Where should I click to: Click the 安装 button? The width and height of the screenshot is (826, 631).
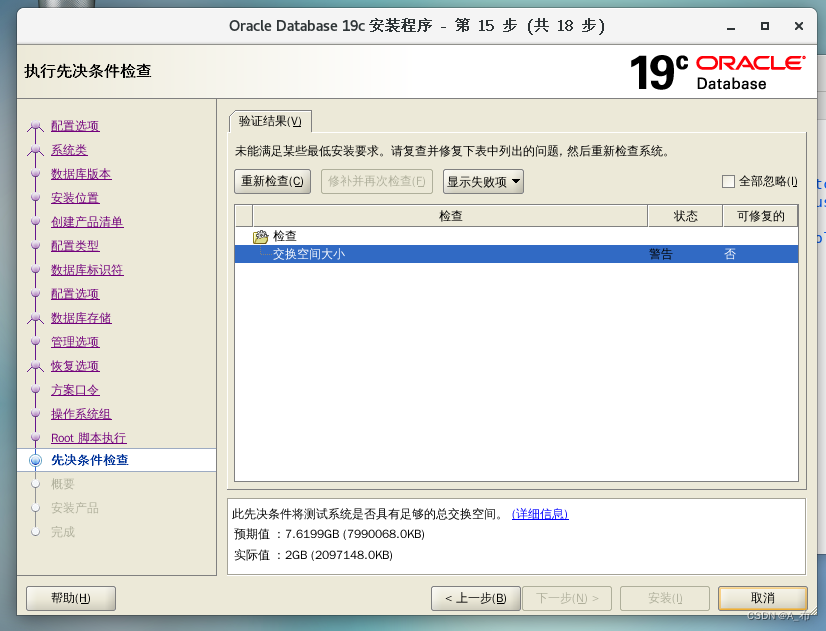tap(665, 598)
